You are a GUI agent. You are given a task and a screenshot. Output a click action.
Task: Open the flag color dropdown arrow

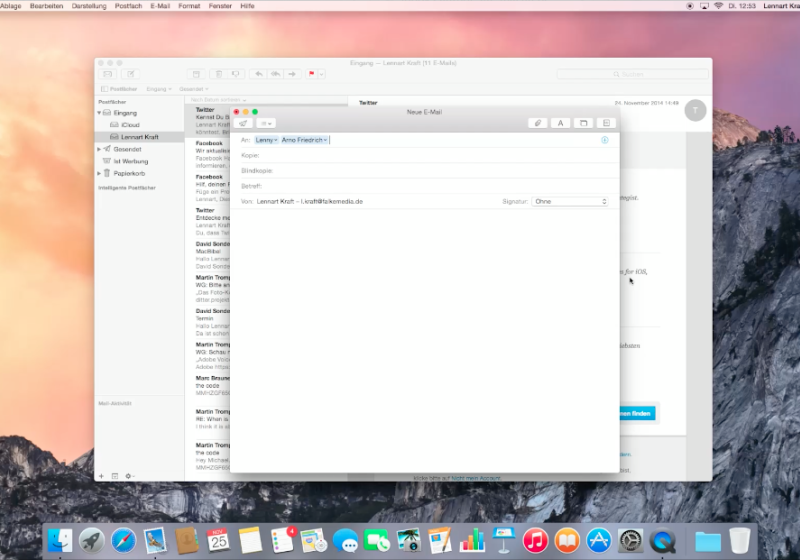(x=321, y=74)
